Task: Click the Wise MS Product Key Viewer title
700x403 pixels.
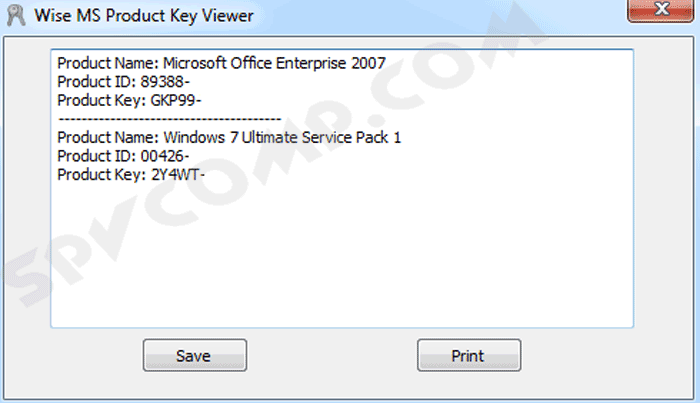Action: (144, 16)
